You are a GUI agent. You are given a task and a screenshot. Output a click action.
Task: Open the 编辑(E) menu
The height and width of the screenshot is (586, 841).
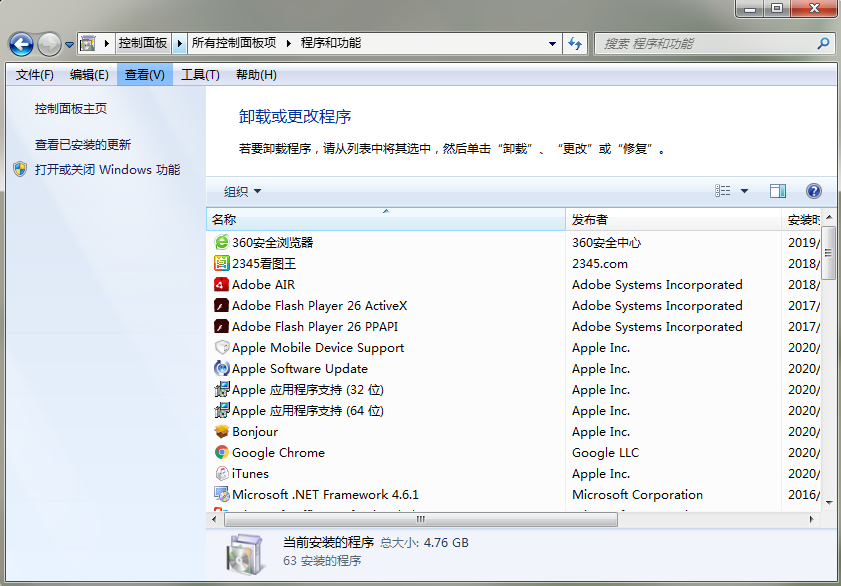89,75
